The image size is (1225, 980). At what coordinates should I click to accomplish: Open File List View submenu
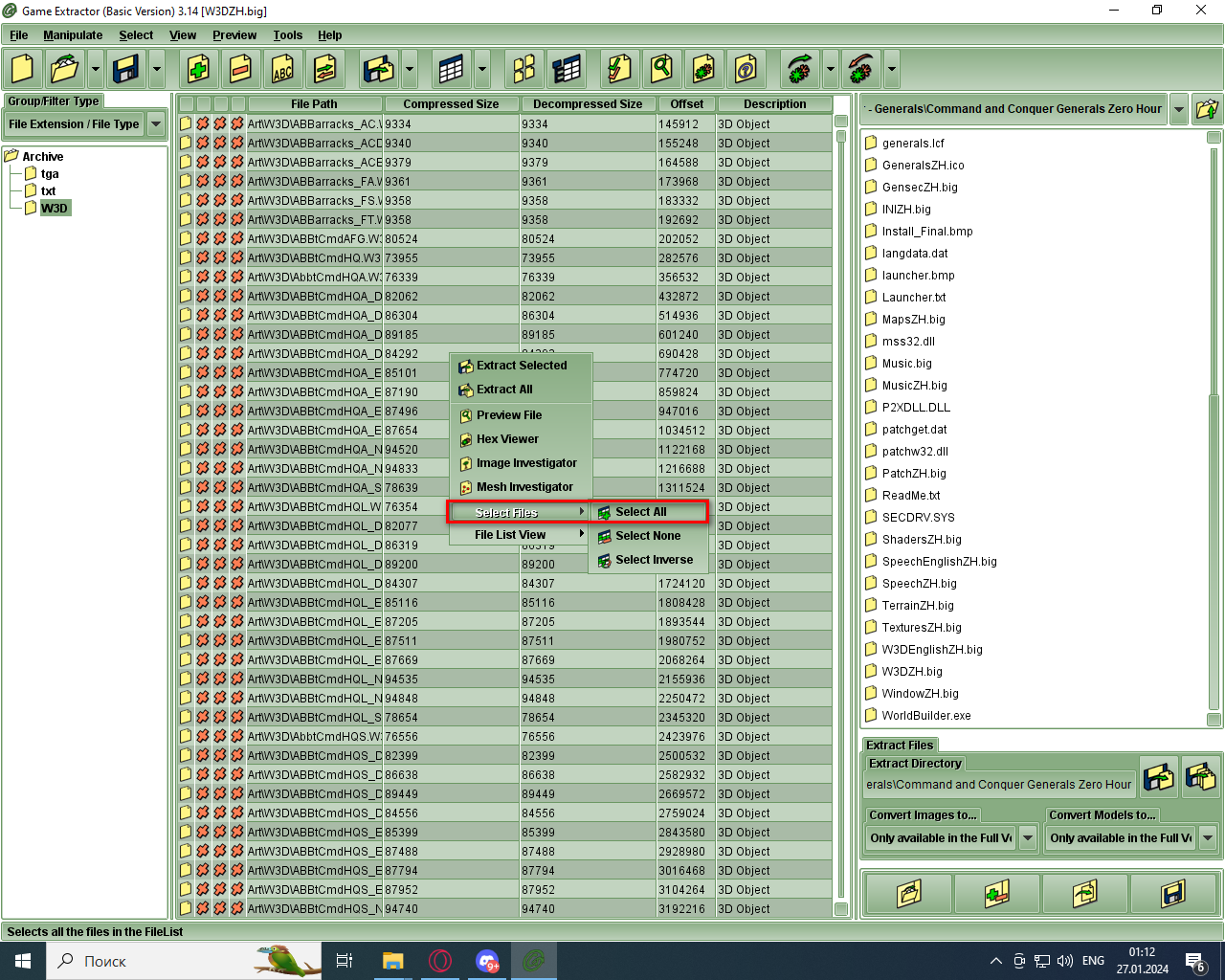521,535
